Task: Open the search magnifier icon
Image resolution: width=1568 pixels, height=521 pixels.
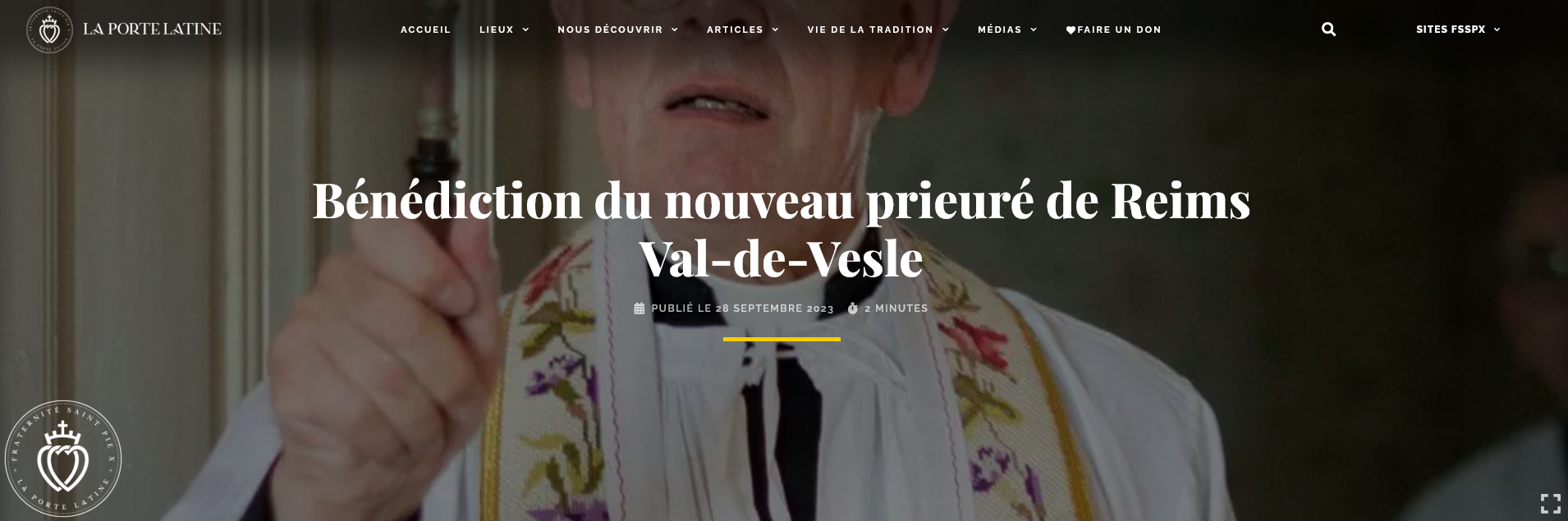Action: tap(1328, 30)
